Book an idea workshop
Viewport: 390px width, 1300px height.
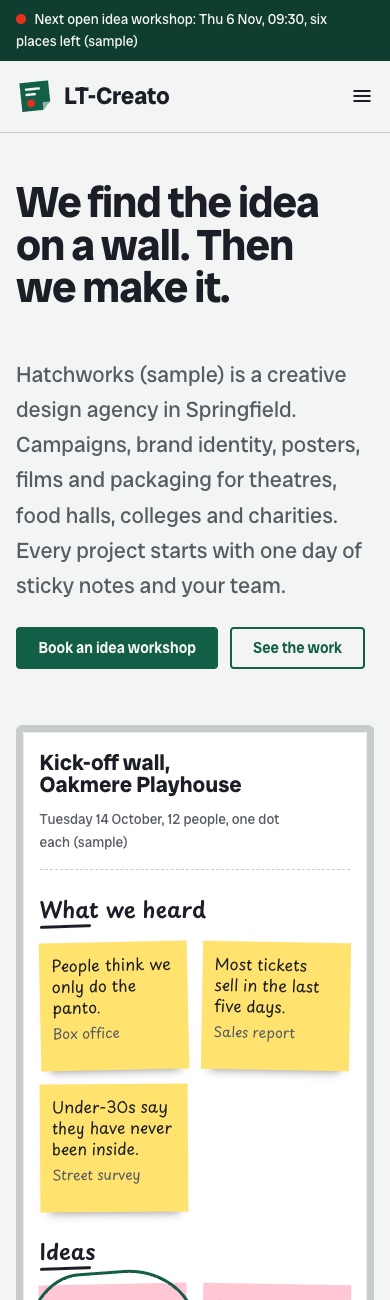click(117, 648)
